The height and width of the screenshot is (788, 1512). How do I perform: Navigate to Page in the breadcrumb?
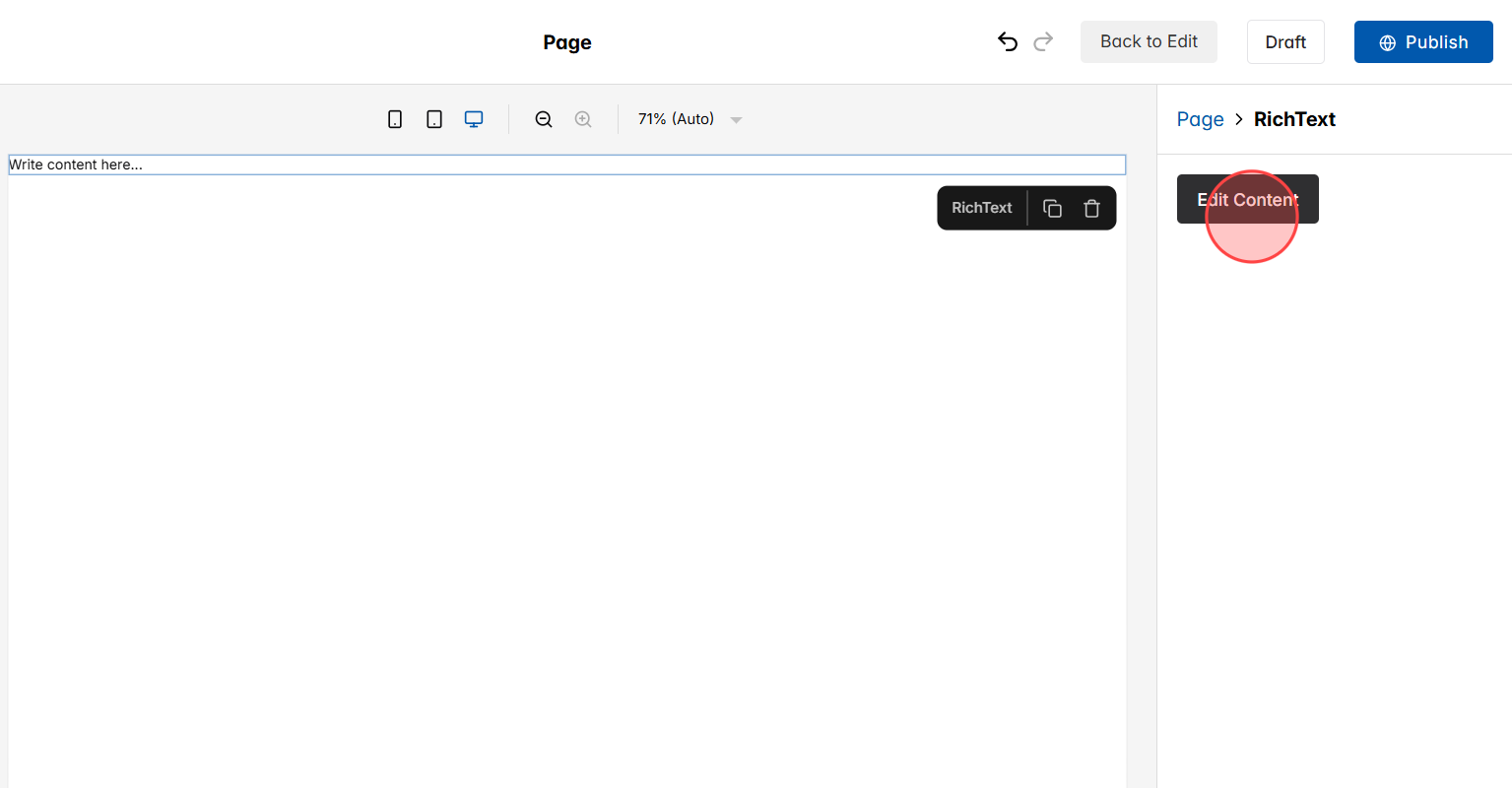1200,118
